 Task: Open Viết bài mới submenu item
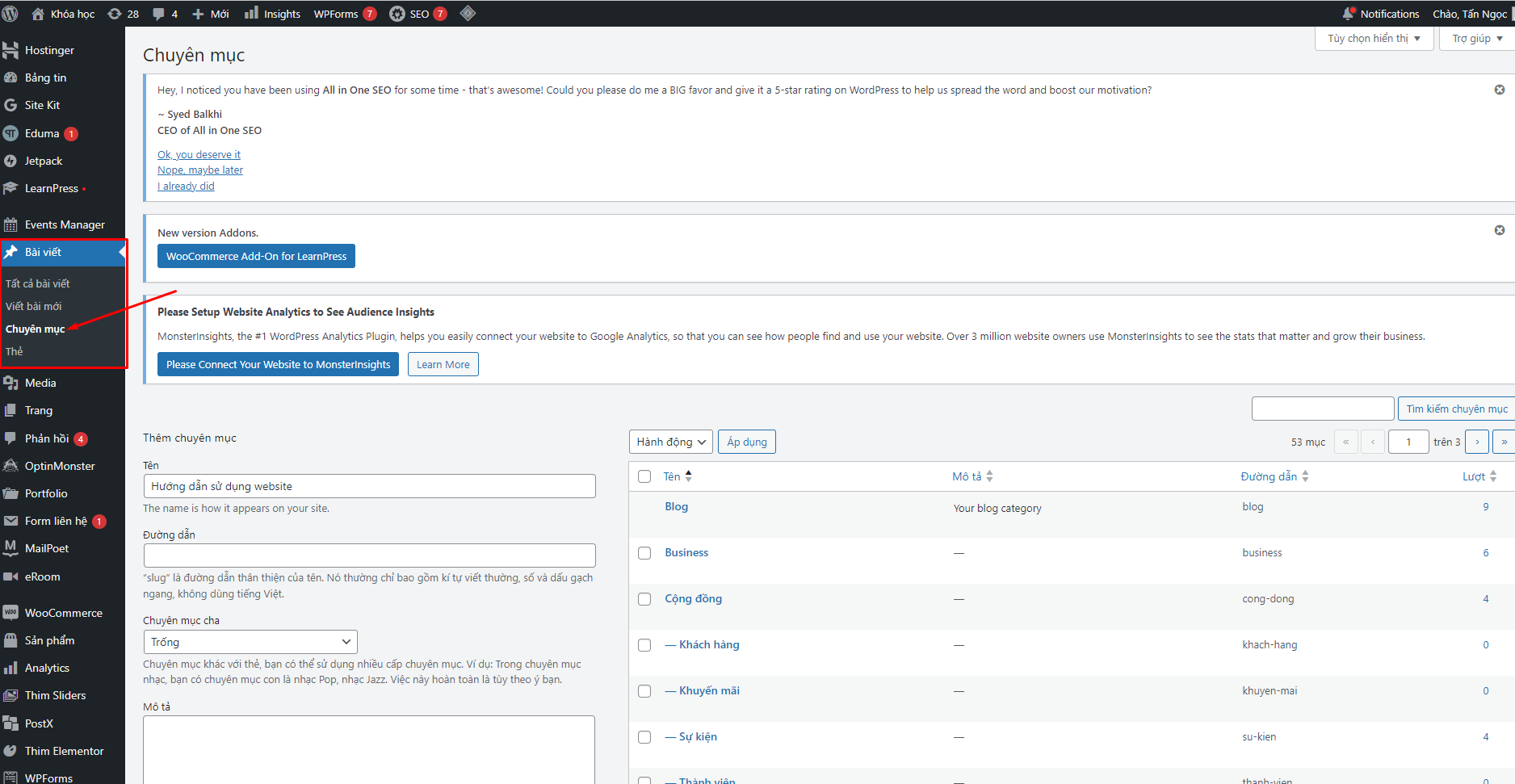pos(34,306)
